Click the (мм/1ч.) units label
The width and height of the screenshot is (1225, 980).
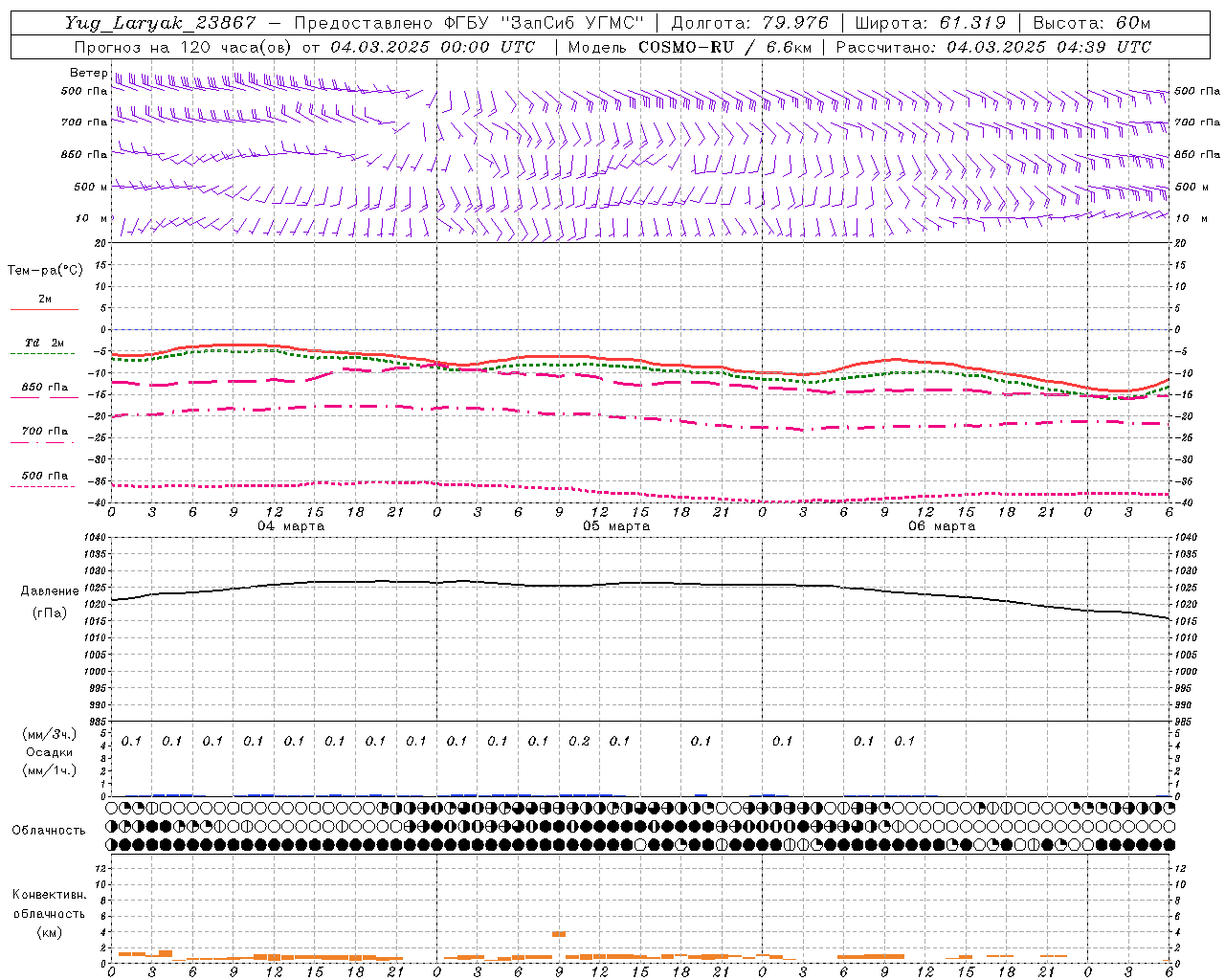click(x=50, y=770)
